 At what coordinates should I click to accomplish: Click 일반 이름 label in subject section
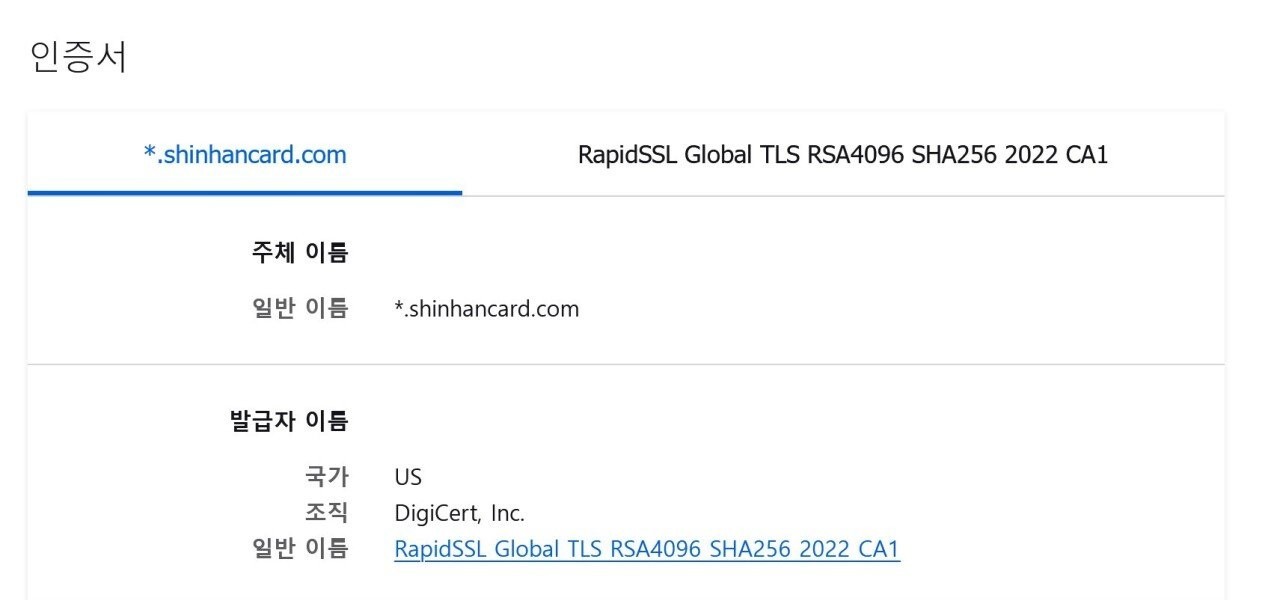pos(299,308)
